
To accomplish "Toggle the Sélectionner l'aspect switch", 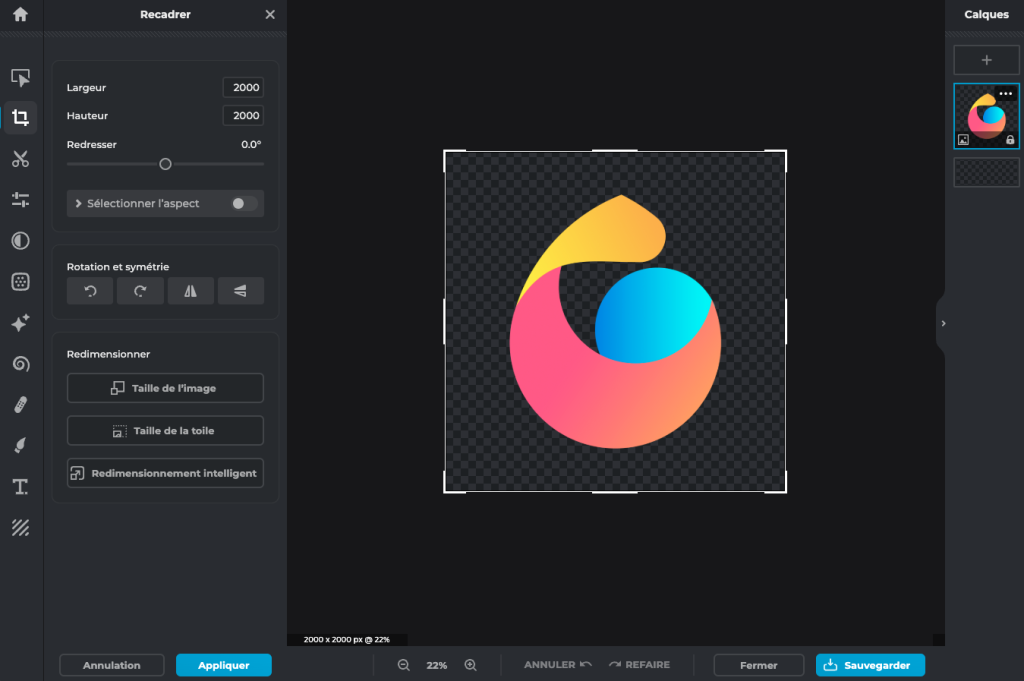I will [243, 204].
